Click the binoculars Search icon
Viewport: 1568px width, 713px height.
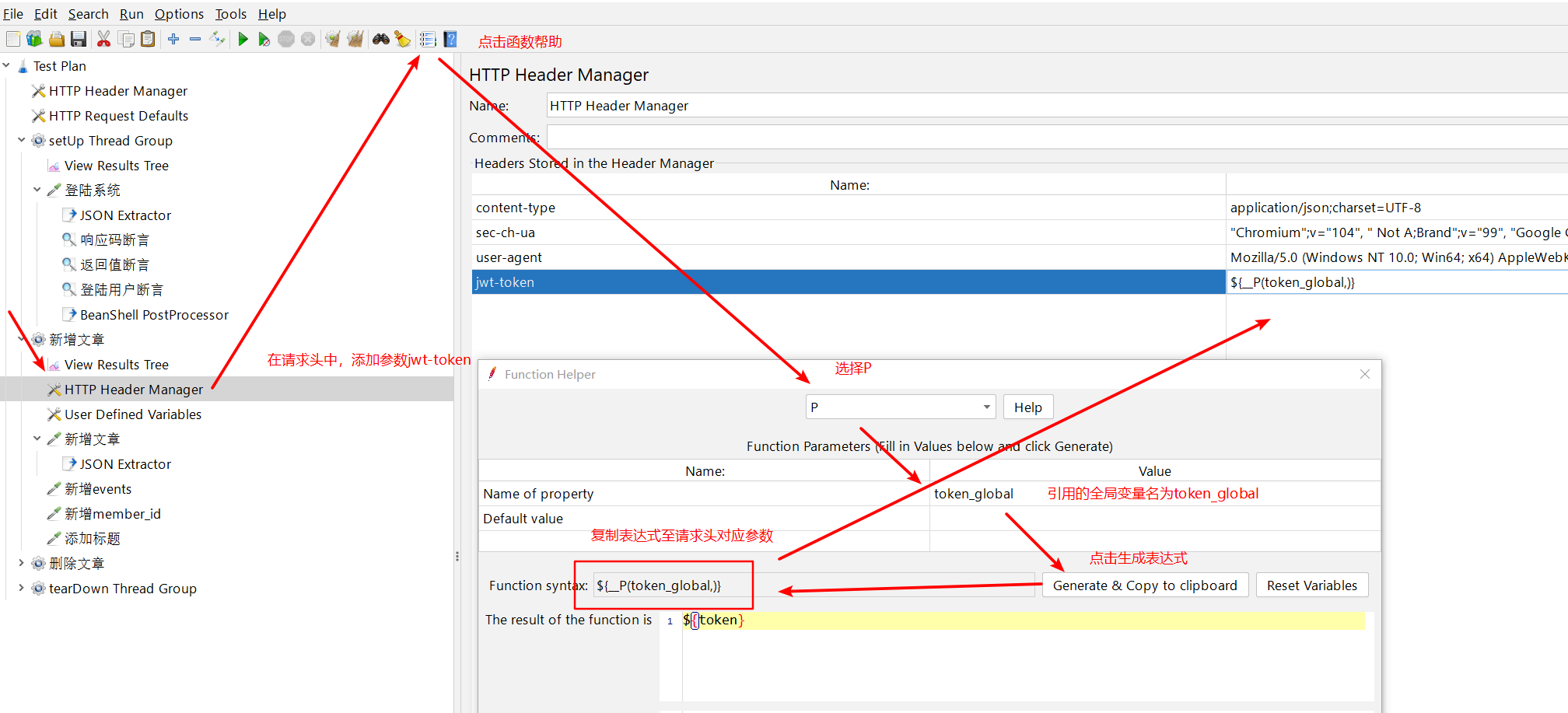tap(380, 39)
